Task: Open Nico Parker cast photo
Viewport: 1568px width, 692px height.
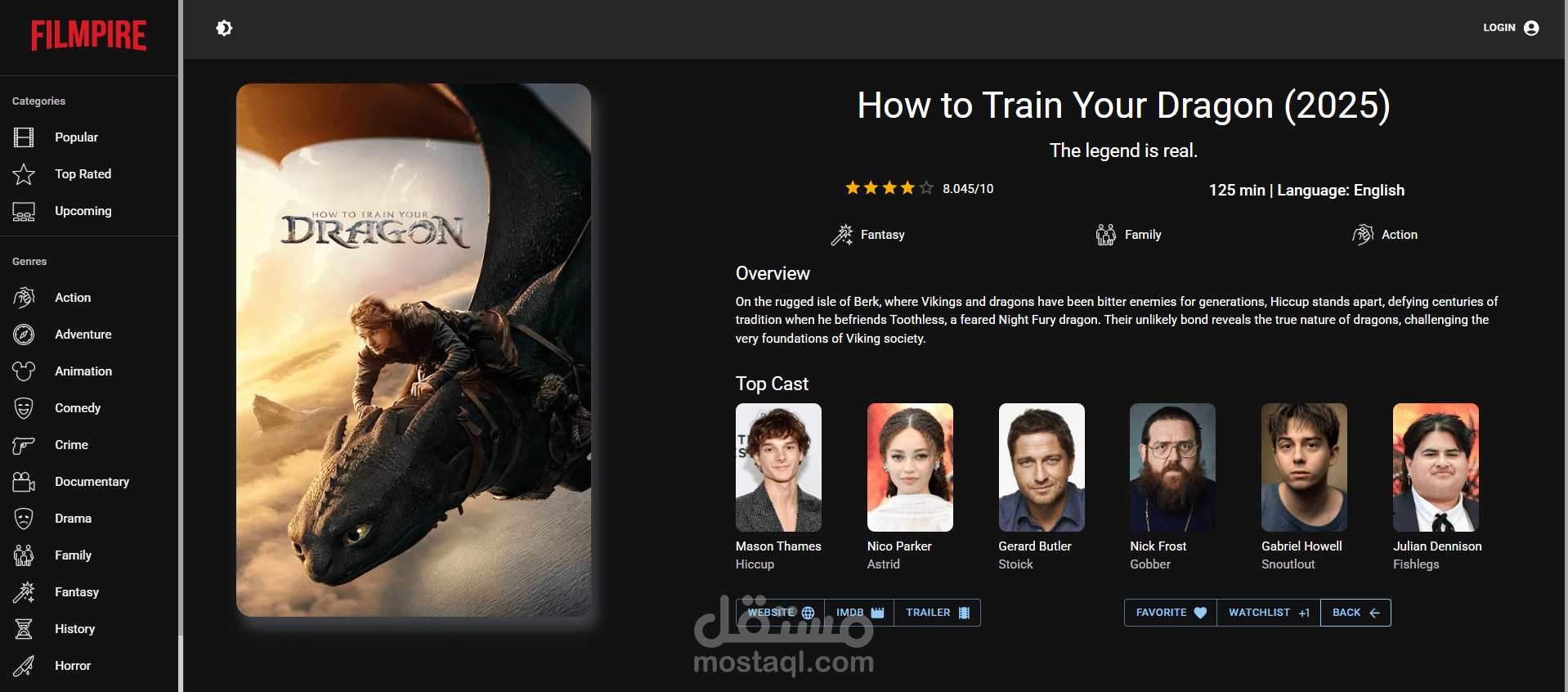Action: 910,467
